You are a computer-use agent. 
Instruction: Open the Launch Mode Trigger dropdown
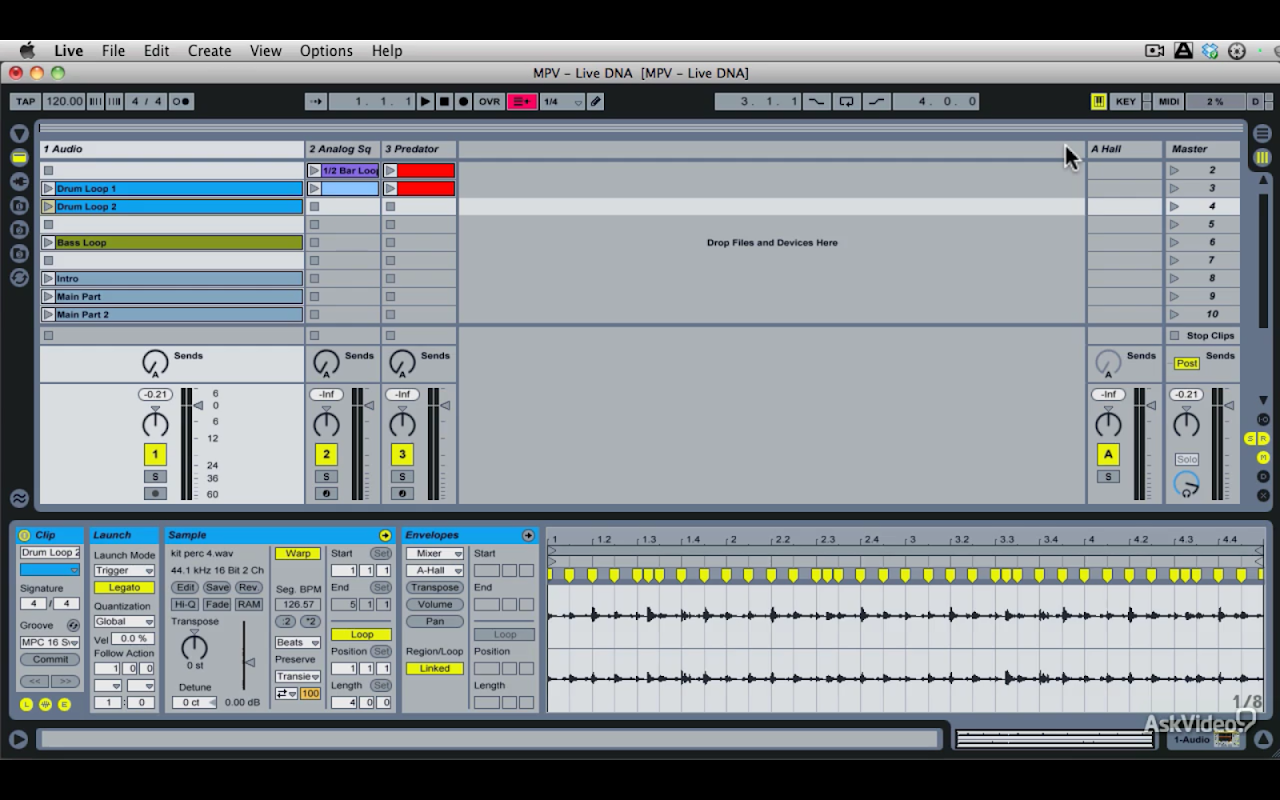pos(124,570)
